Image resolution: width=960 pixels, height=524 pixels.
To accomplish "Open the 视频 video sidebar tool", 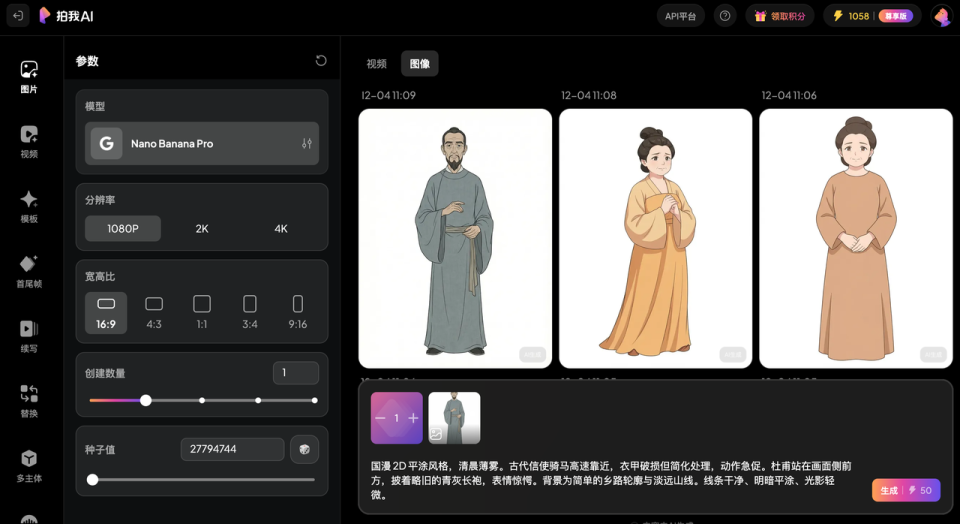I will coord(29,142).
